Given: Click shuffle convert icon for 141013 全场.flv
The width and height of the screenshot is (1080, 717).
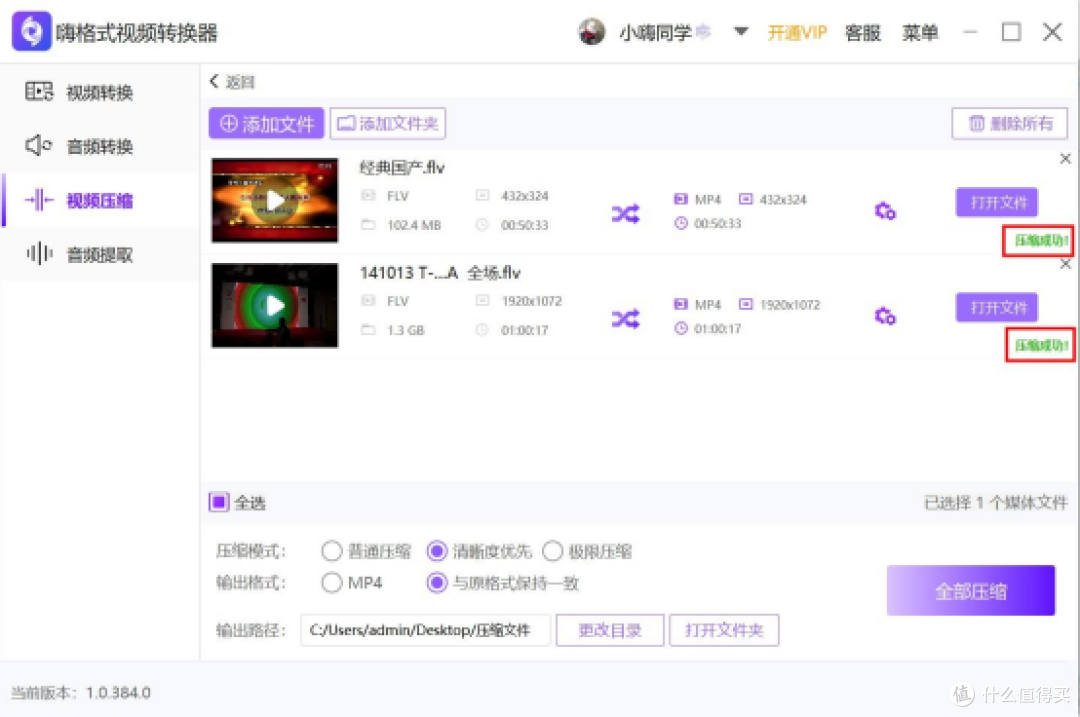Looking at the screenshot, I should click(x=625, y=319).
